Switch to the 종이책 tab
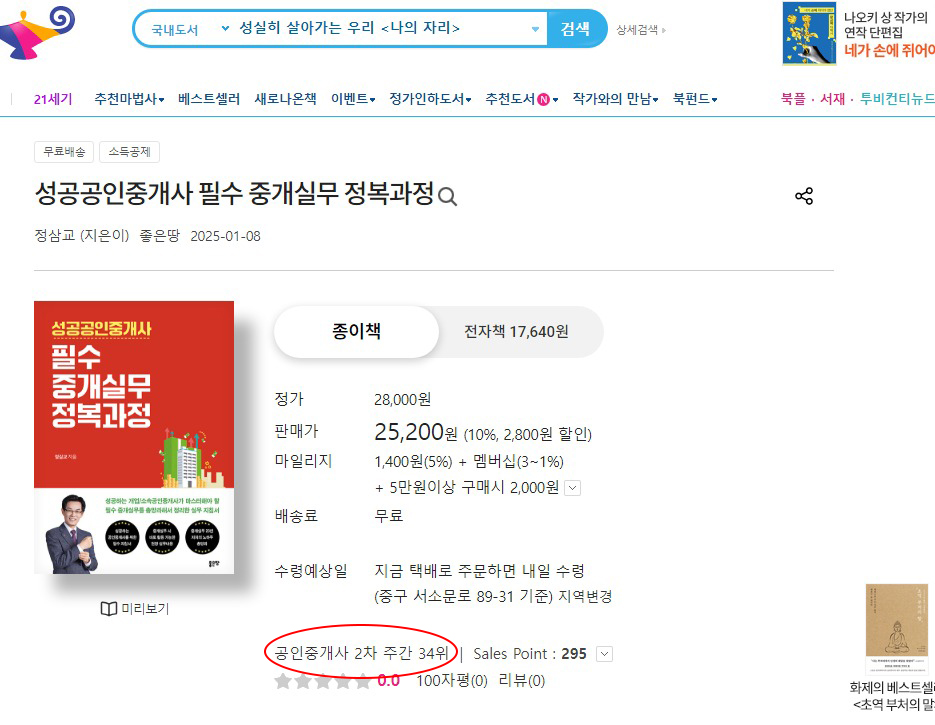The width and height of the screenshot is (935, 725). pyautogui.click(x=356, y=331)
